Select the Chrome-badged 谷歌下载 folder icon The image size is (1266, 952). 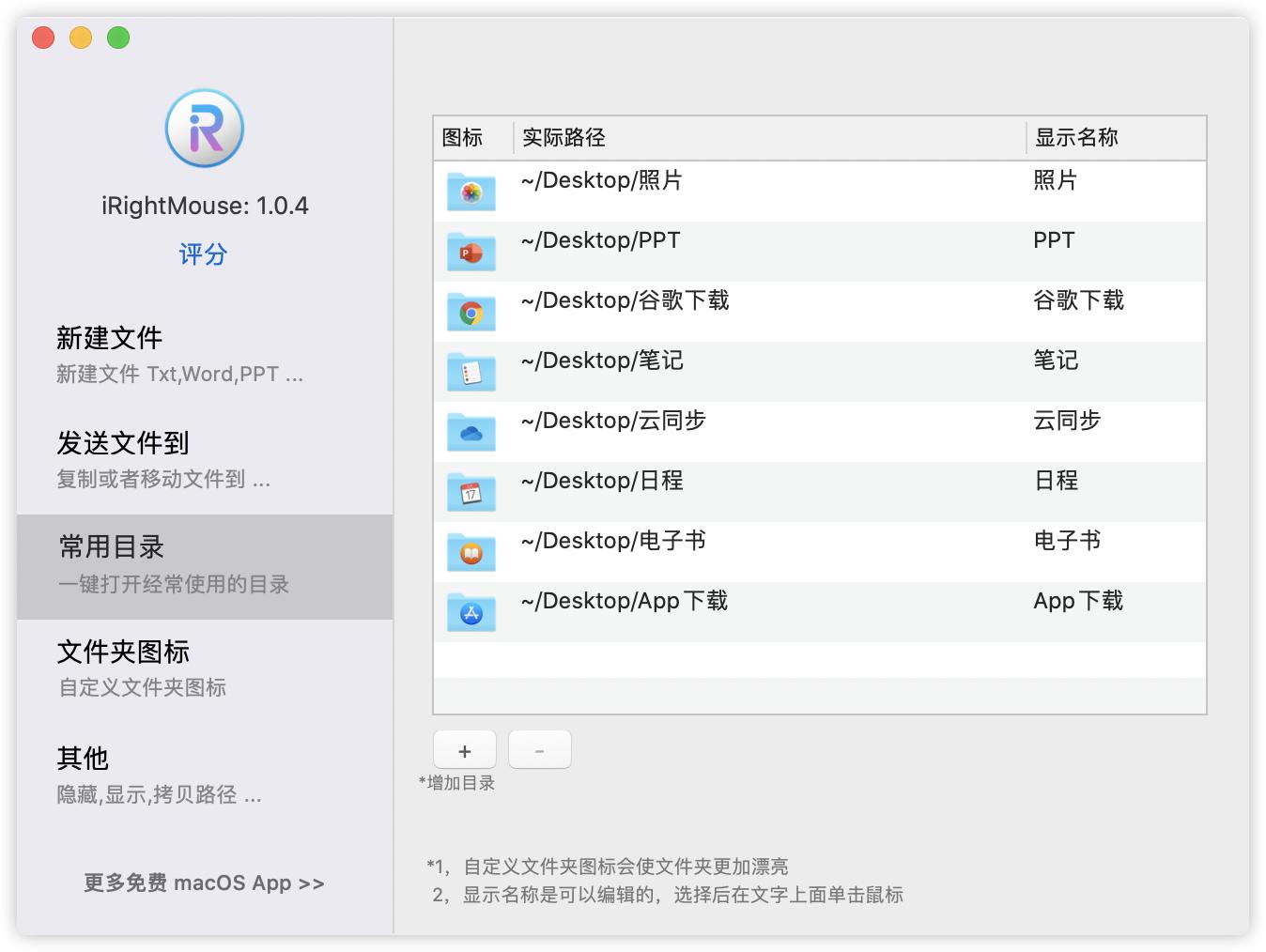tap(471, 312)
